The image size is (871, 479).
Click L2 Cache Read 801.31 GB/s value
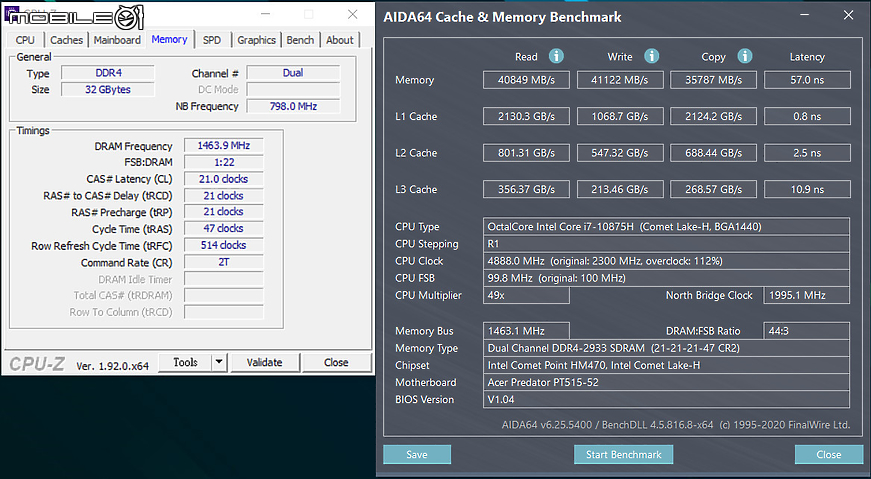(526, 153)
